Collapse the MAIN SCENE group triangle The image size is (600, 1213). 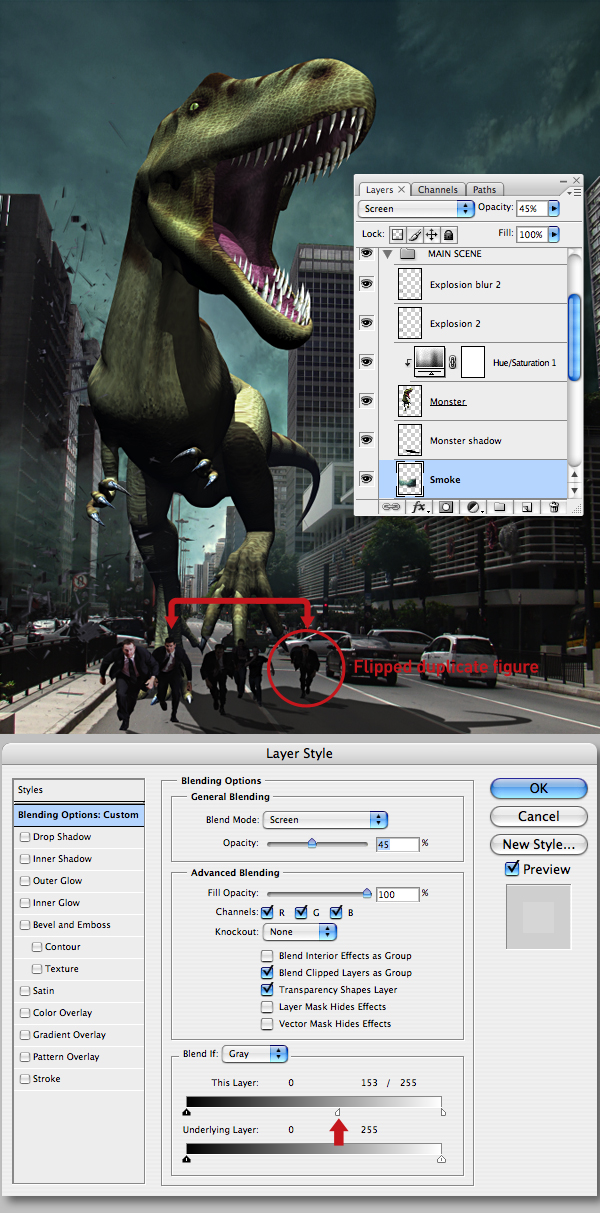tap(388, 254)
